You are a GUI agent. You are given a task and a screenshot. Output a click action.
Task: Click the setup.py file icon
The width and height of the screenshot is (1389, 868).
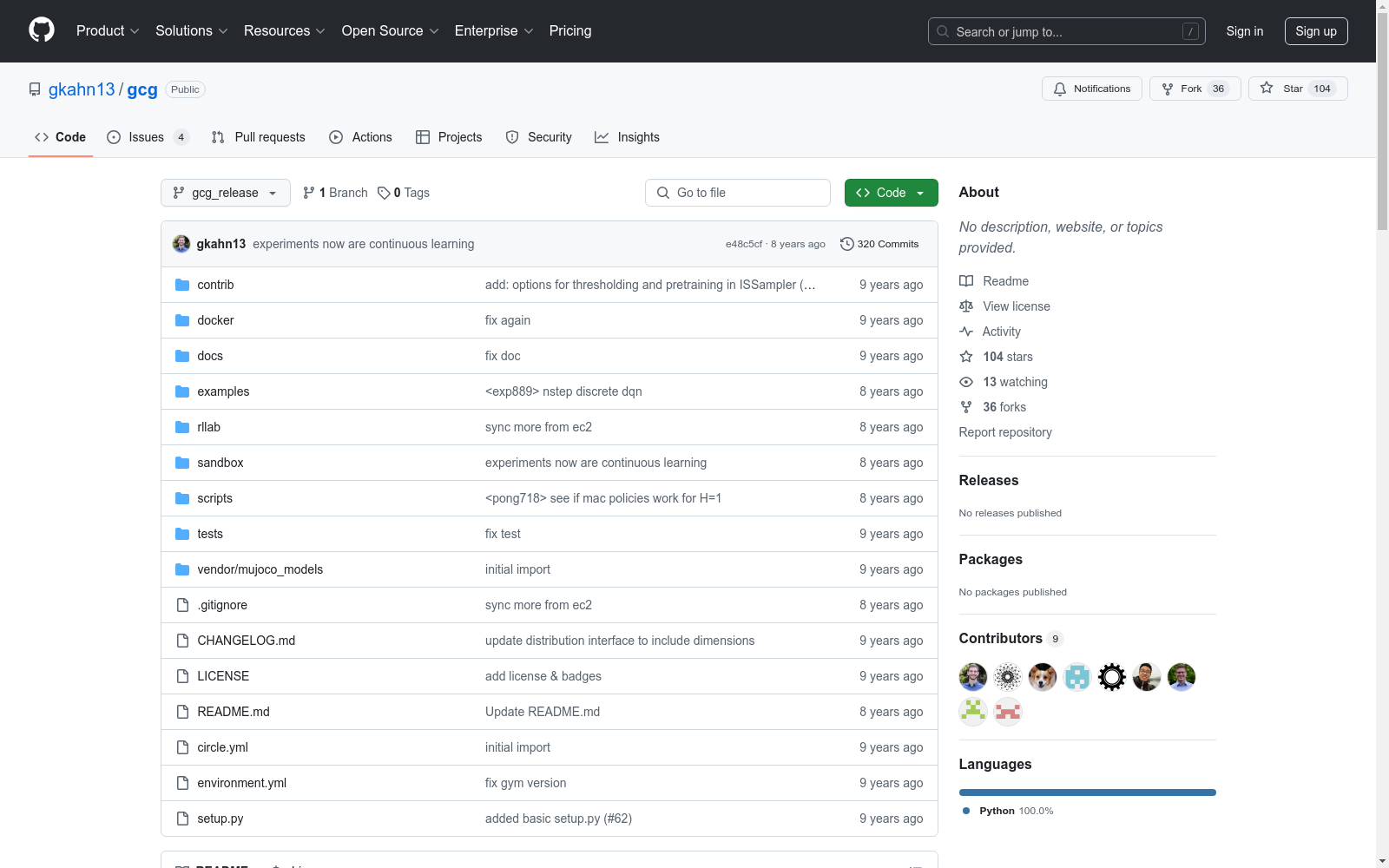point(182,819)
